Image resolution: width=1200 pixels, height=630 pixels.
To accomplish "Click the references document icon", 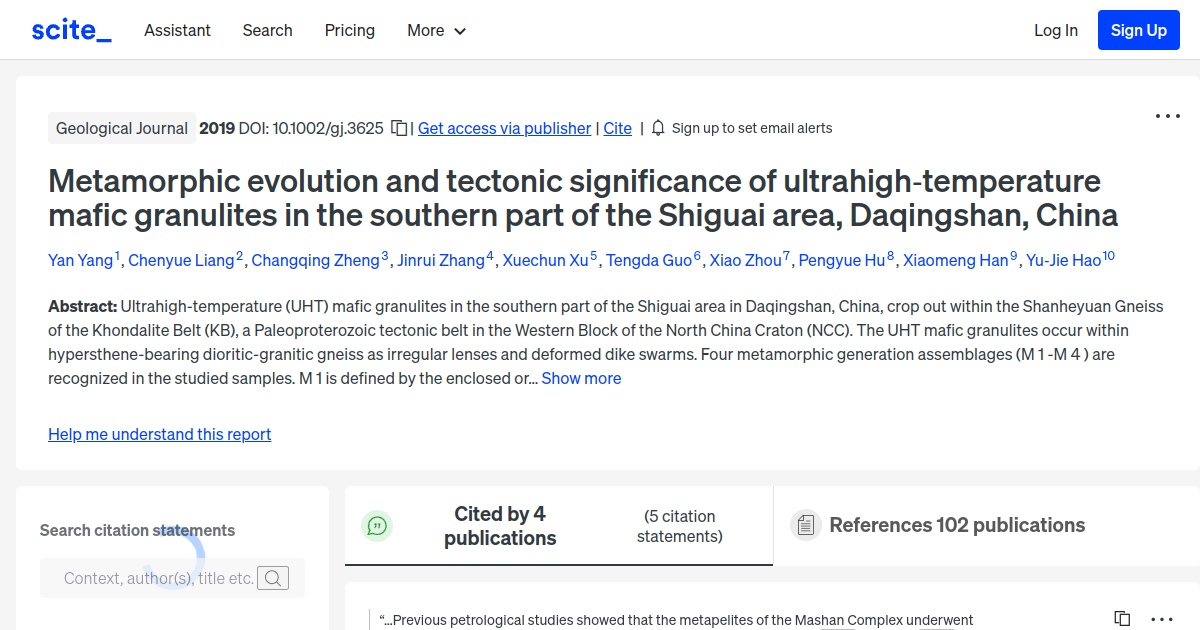I will (805, 524).
